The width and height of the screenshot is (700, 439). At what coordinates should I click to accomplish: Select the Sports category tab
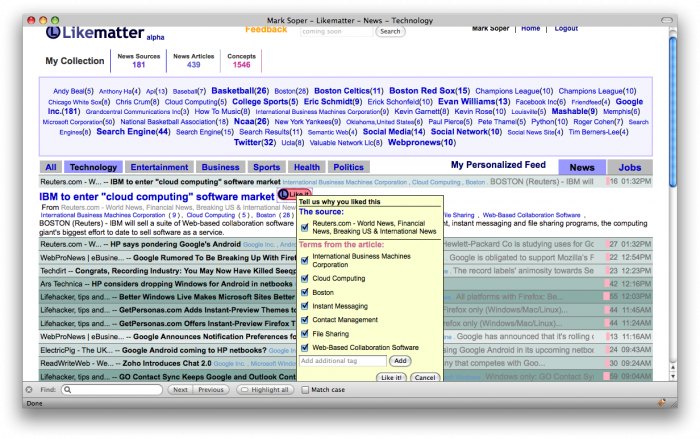[x=266, y=167]
